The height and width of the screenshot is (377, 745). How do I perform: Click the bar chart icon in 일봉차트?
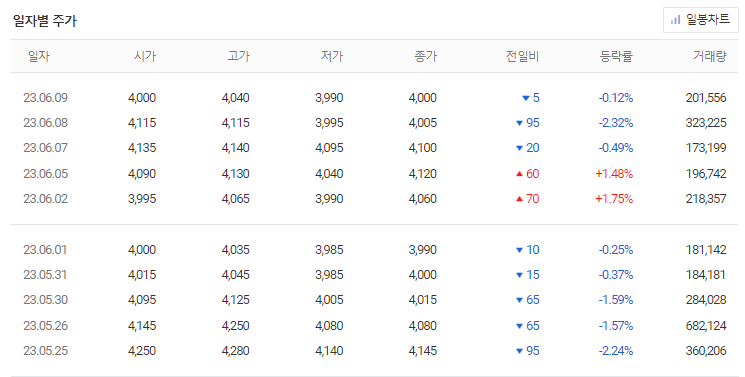click(675, 20)
